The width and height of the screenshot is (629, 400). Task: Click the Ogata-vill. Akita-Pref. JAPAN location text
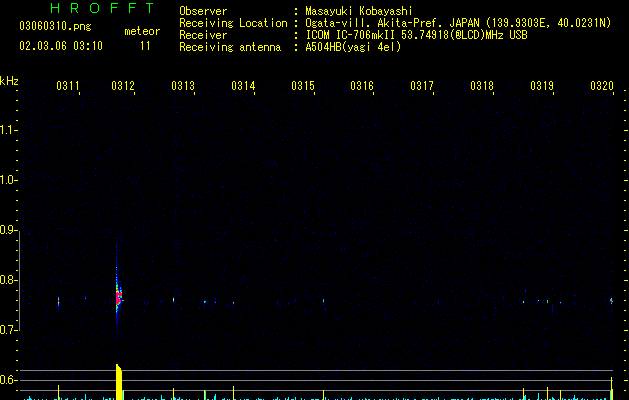coord(458,23)
